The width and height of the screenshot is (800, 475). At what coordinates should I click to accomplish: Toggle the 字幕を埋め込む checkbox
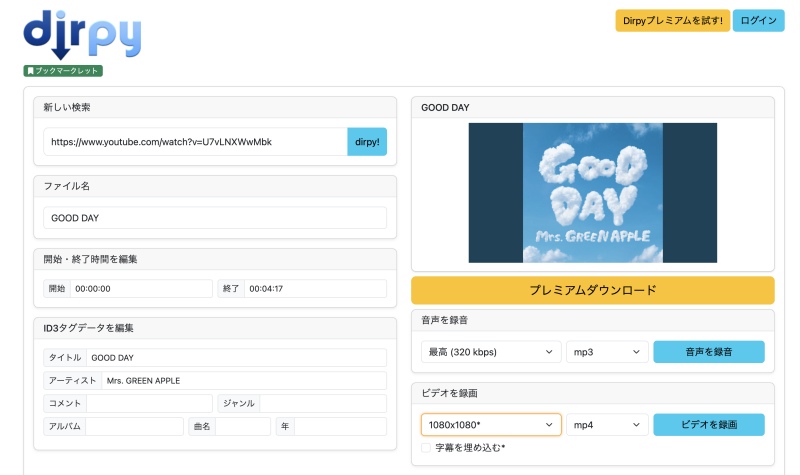426,448
